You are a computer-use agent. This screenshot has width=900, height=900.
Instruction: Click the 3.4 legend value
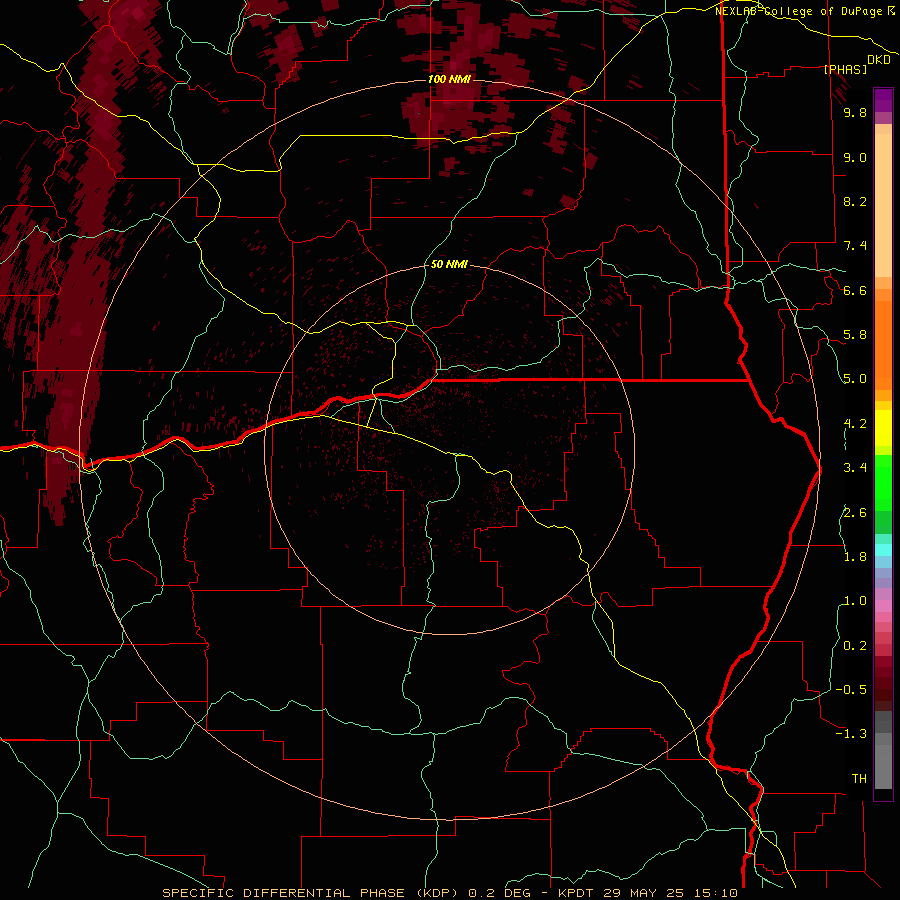point(855,468)
